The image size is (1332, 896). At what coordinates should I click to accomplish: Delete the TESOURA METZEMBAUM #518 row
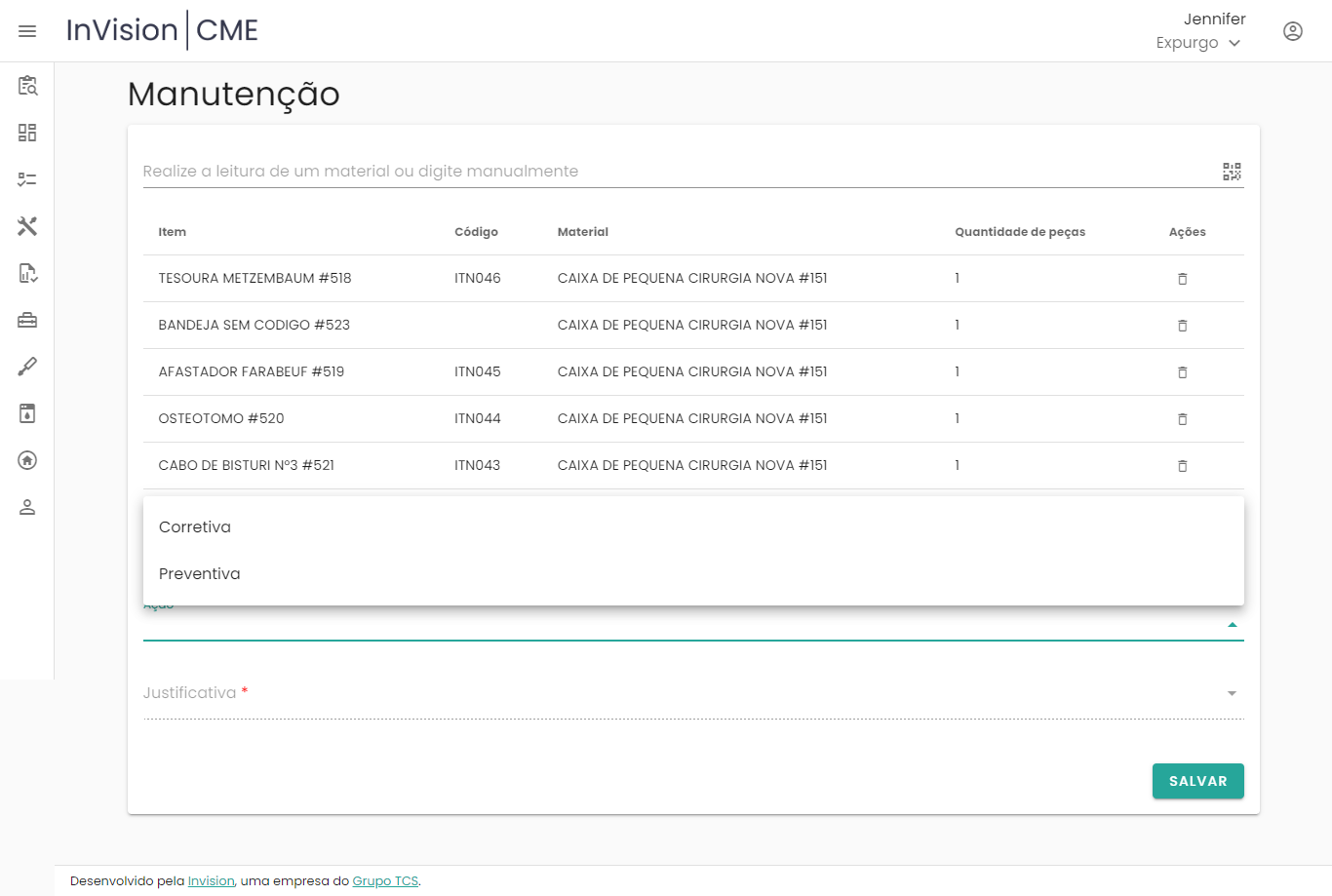click(1182, 279)
